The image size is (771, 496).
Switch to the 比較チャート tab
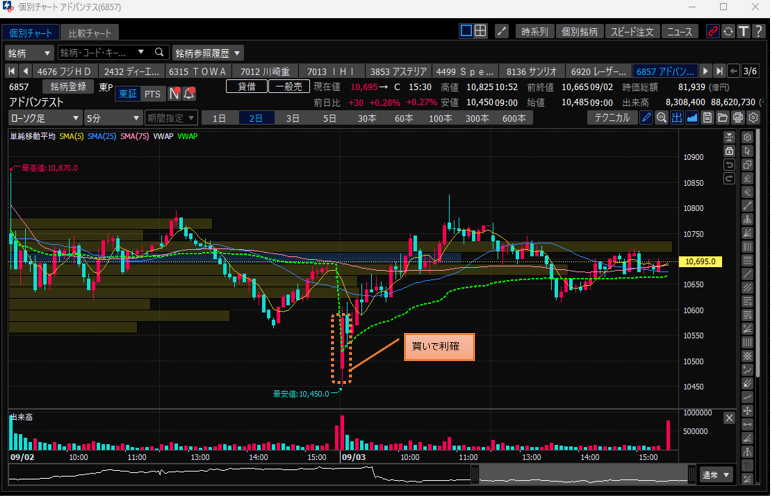[91, 33]
